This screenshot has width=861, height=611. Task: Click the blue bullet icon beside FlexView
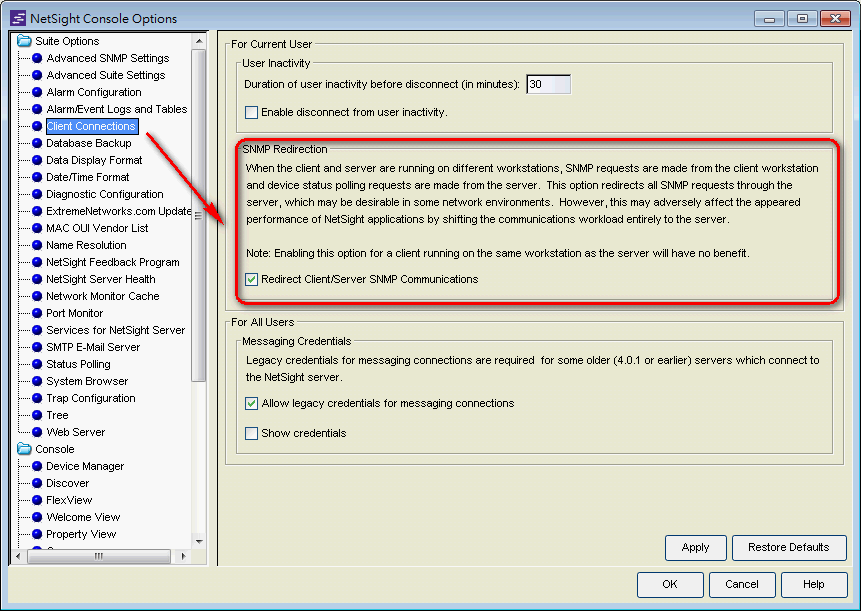[x=37, y=500]
